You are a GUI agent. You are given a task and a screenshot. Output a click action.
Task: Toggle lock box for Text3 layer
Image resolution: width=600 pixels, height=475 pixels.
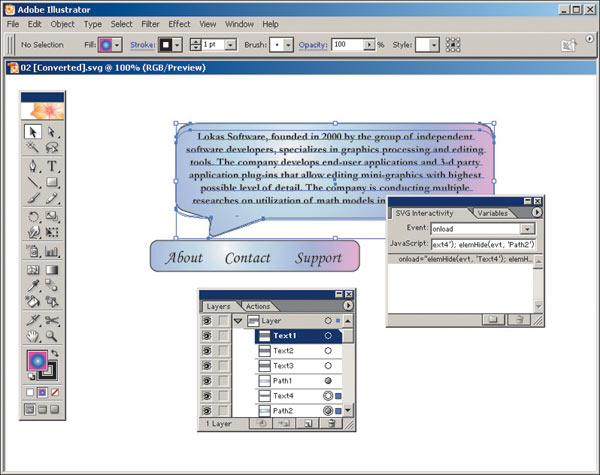coord(224,366)
